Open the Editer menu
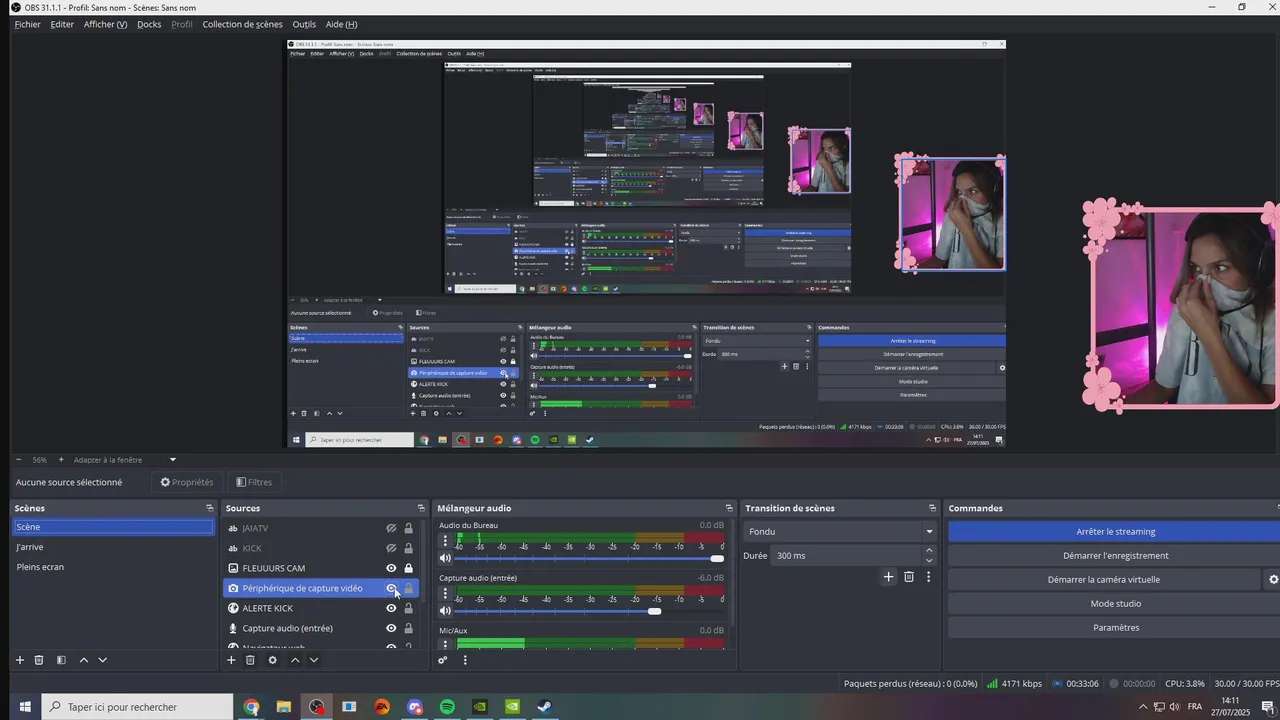This screenshot has height=720, width=1280. (x=62, y=24)
